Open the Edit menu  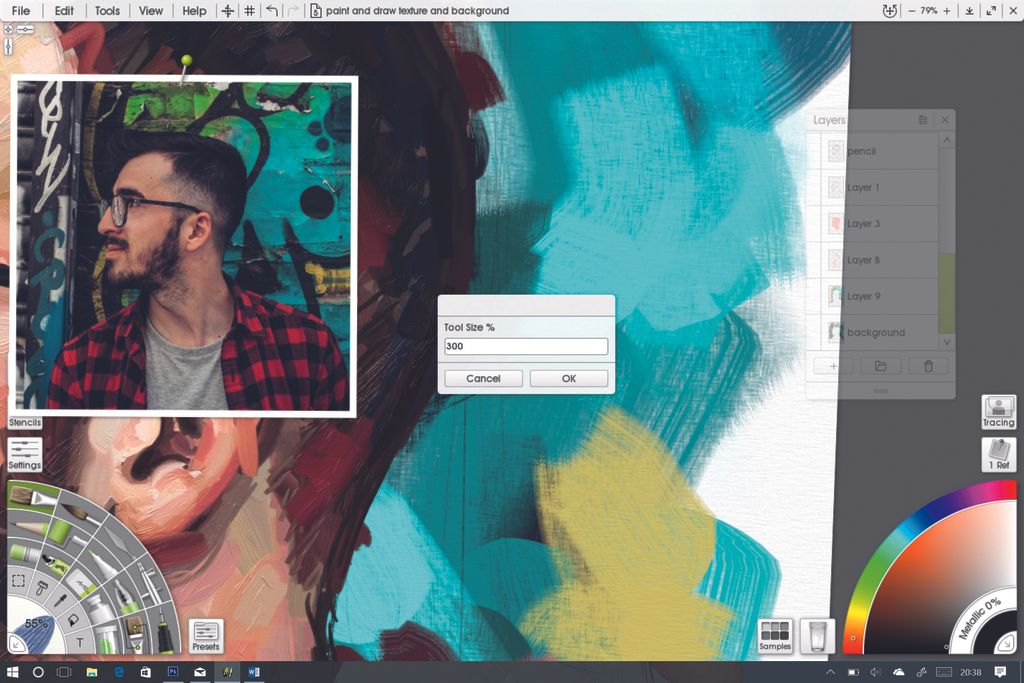pos(63,11)
